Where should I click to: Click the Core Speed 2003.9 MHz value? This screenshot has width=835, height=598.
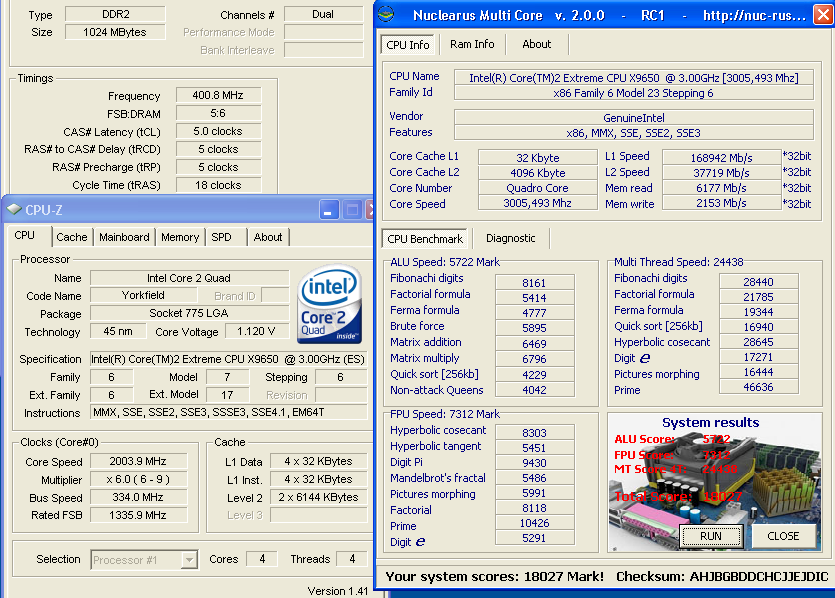pyautogui.click(x=138, y=461)
